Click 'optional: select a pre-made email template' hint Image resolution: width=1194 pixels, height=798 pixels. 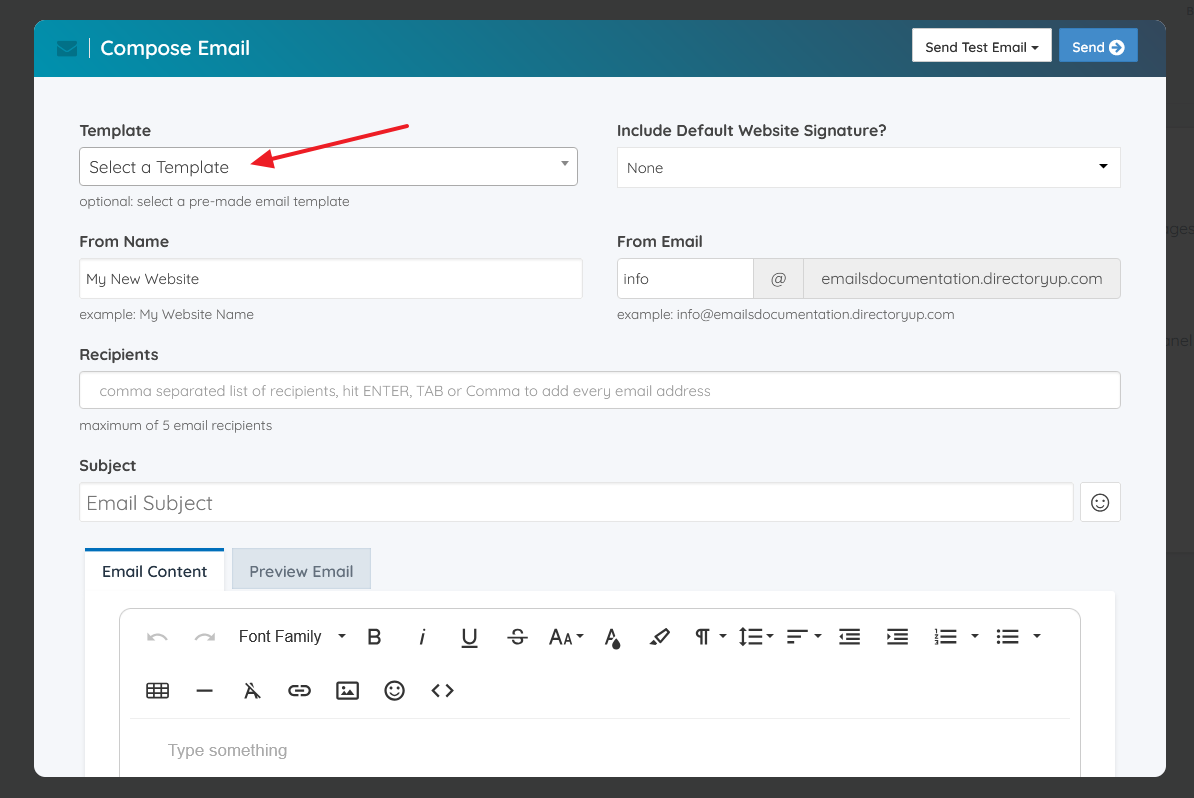click(x=214, y=202)
